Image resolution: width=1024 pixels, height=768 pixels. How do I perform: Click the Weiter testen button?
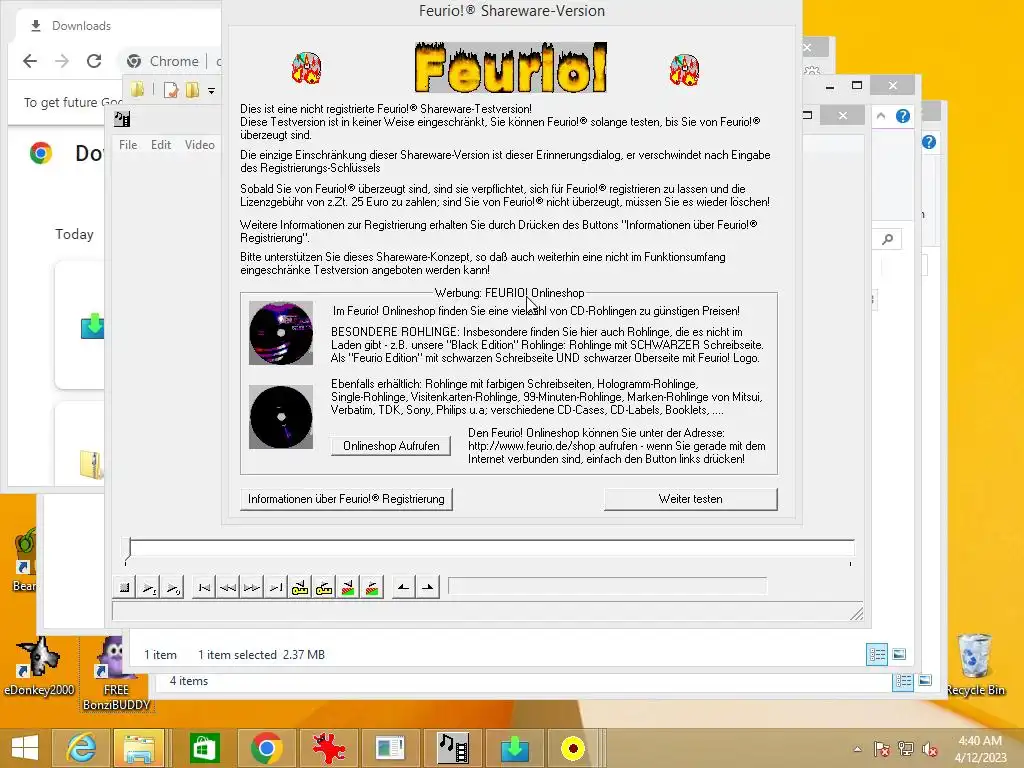(690, 499)
